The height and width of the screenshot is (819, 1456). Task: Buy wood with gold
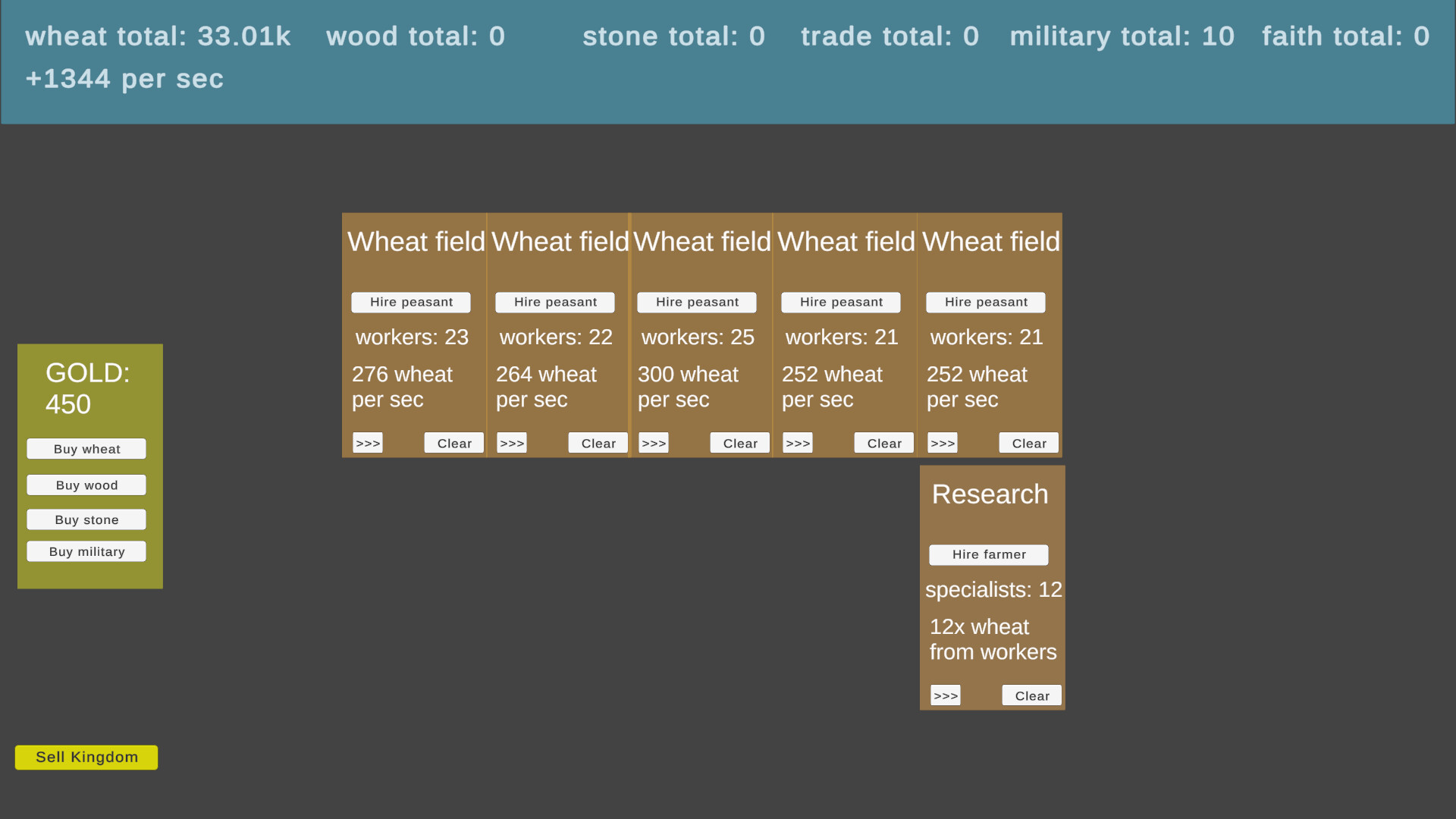[86, 485]
